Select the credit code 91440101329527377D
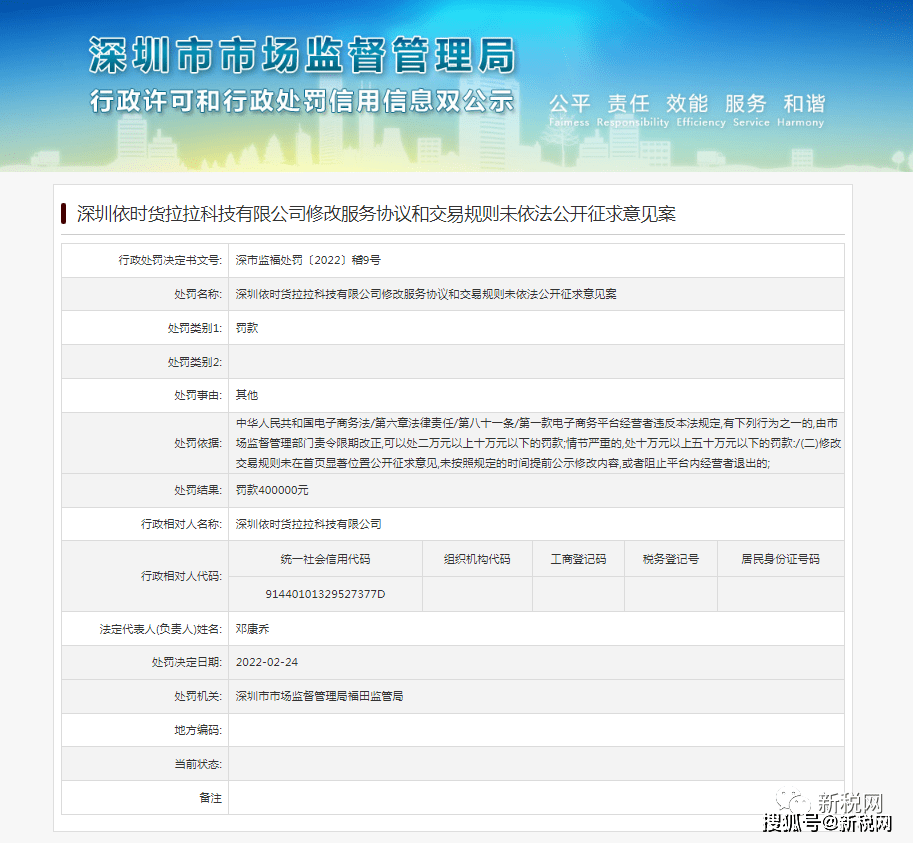 pyautogui.click(x=325, y=594)
